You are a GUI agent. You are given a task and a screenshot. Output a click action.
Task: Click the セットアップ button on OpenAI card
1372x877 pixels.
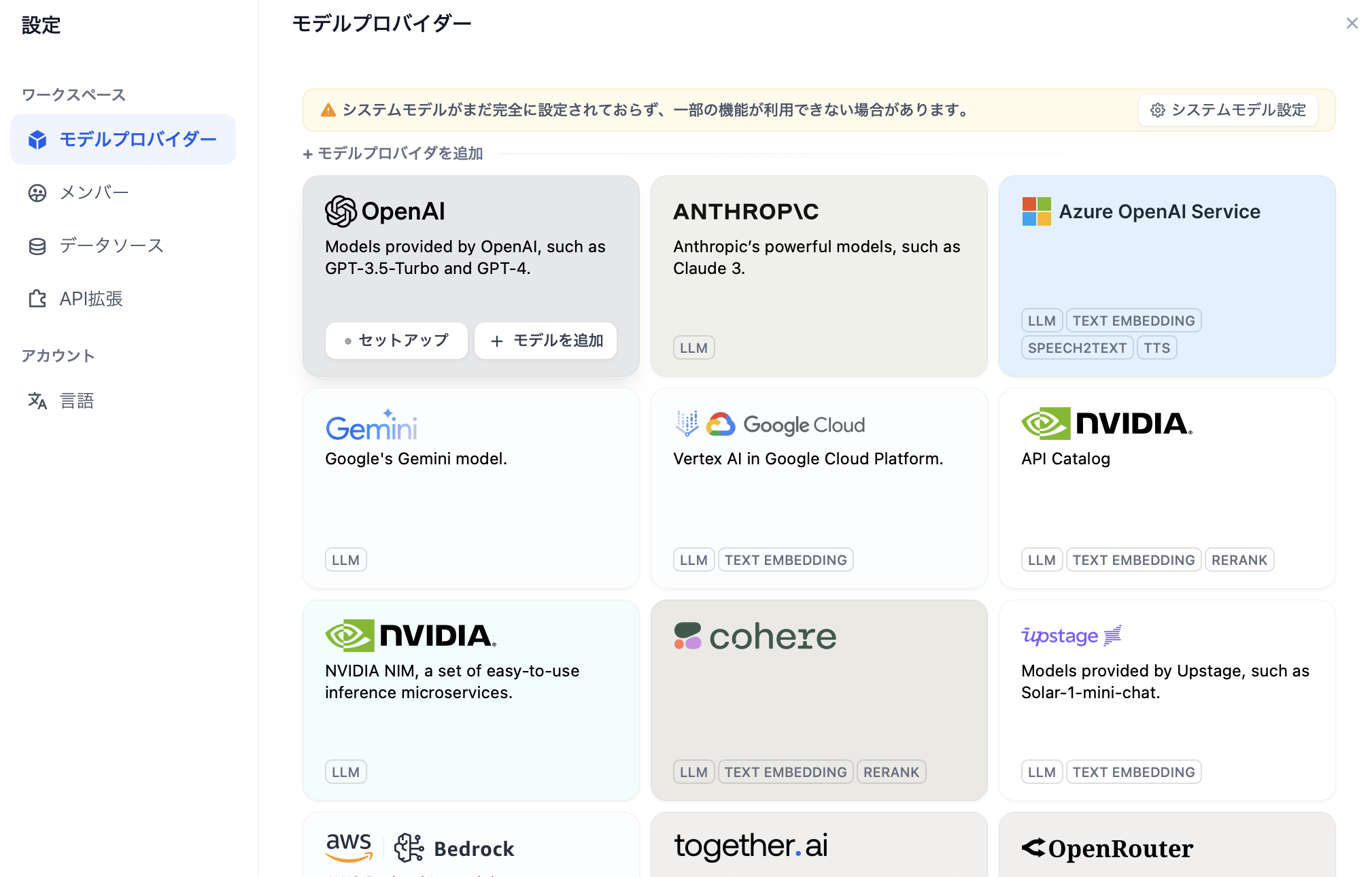click(x=396, y=341)
